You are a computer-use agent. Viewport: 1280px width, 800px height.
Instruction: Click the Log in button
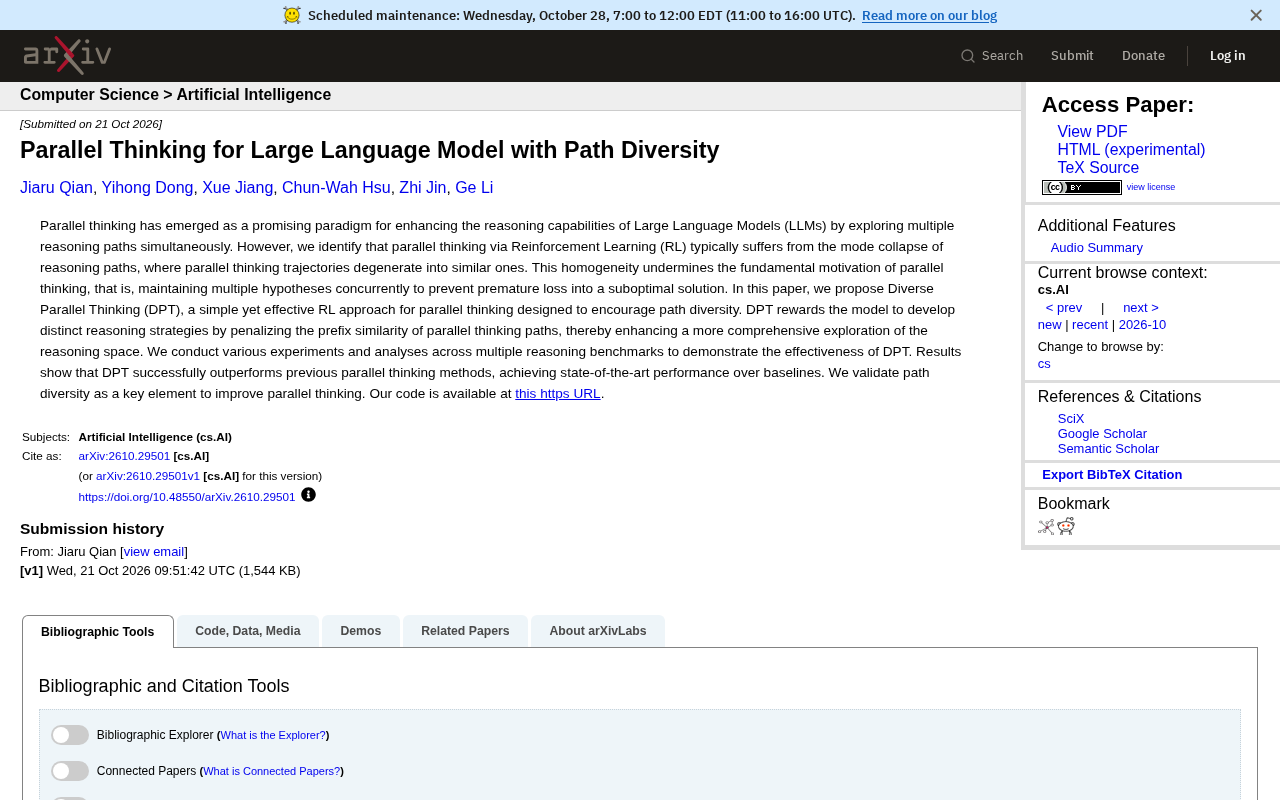[x=1228, y=56]
